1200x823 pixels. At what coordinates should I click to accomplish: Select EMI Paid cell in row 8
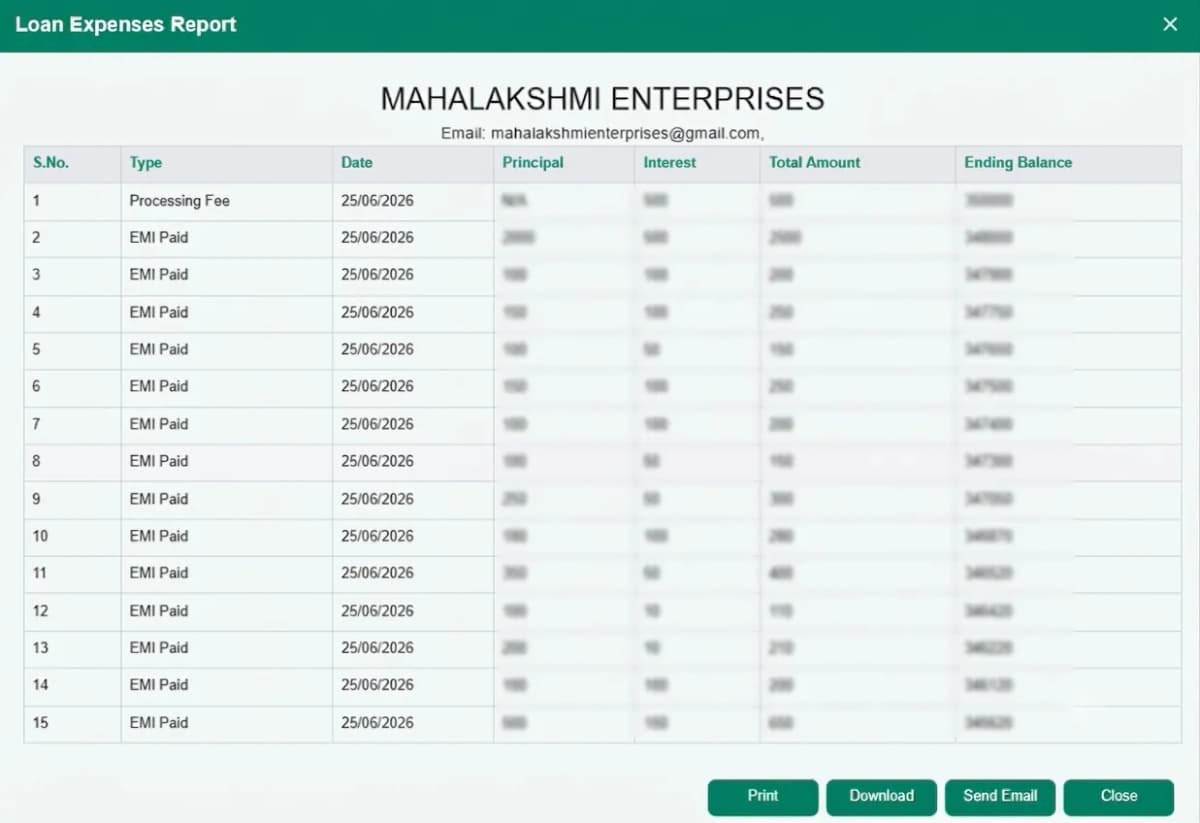click(x=227, y=462)
